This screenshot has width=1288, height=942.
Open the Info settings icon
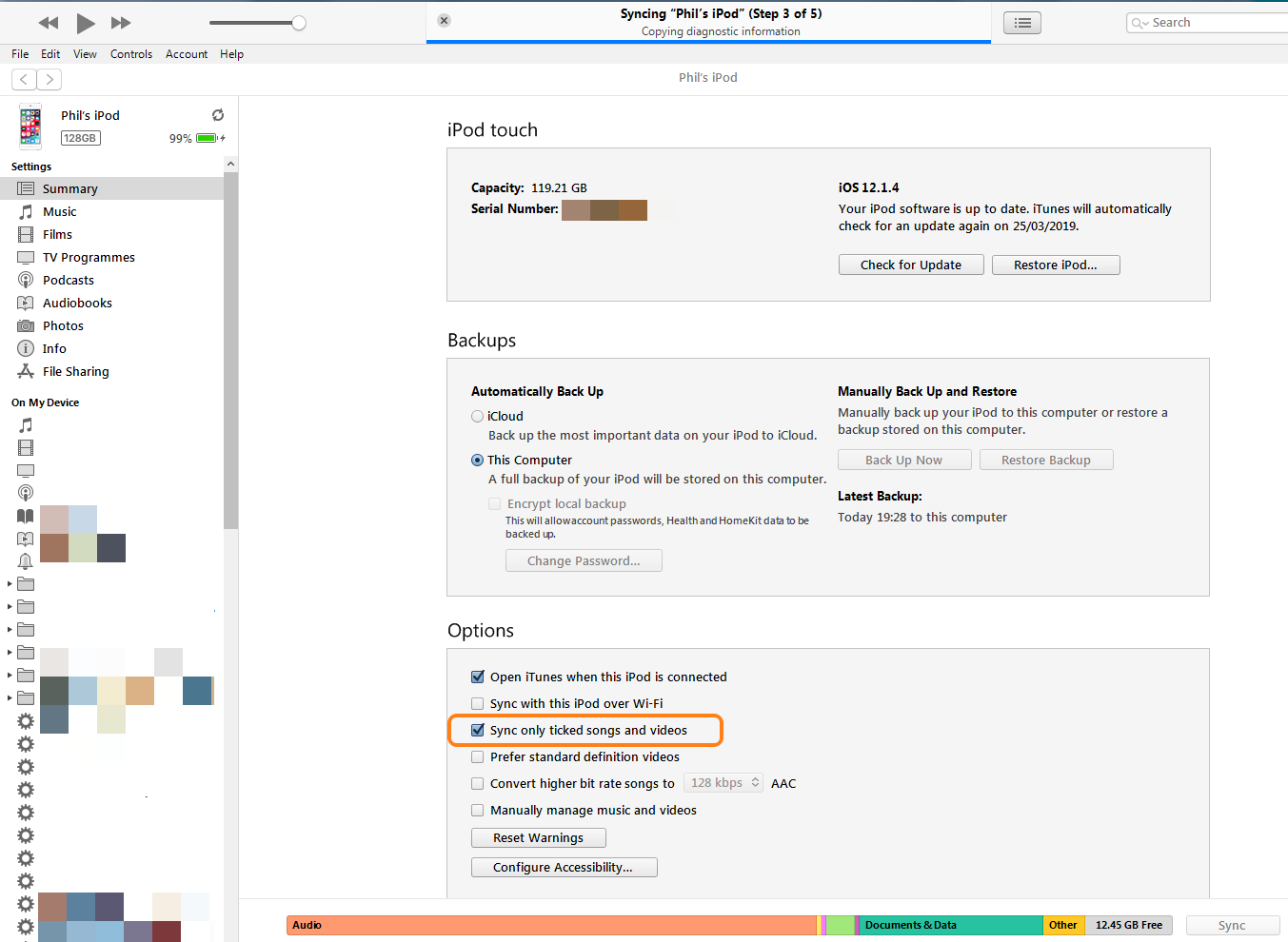point(26,348)
